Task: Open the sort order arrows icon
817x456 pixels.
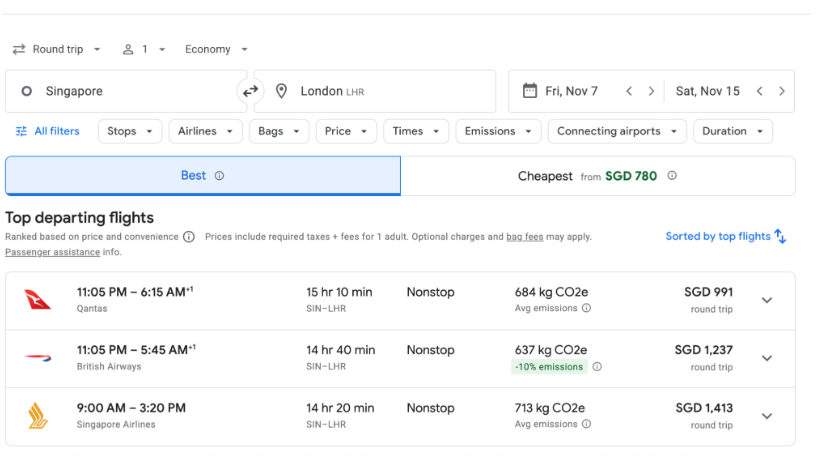Action: pos(780,237)
